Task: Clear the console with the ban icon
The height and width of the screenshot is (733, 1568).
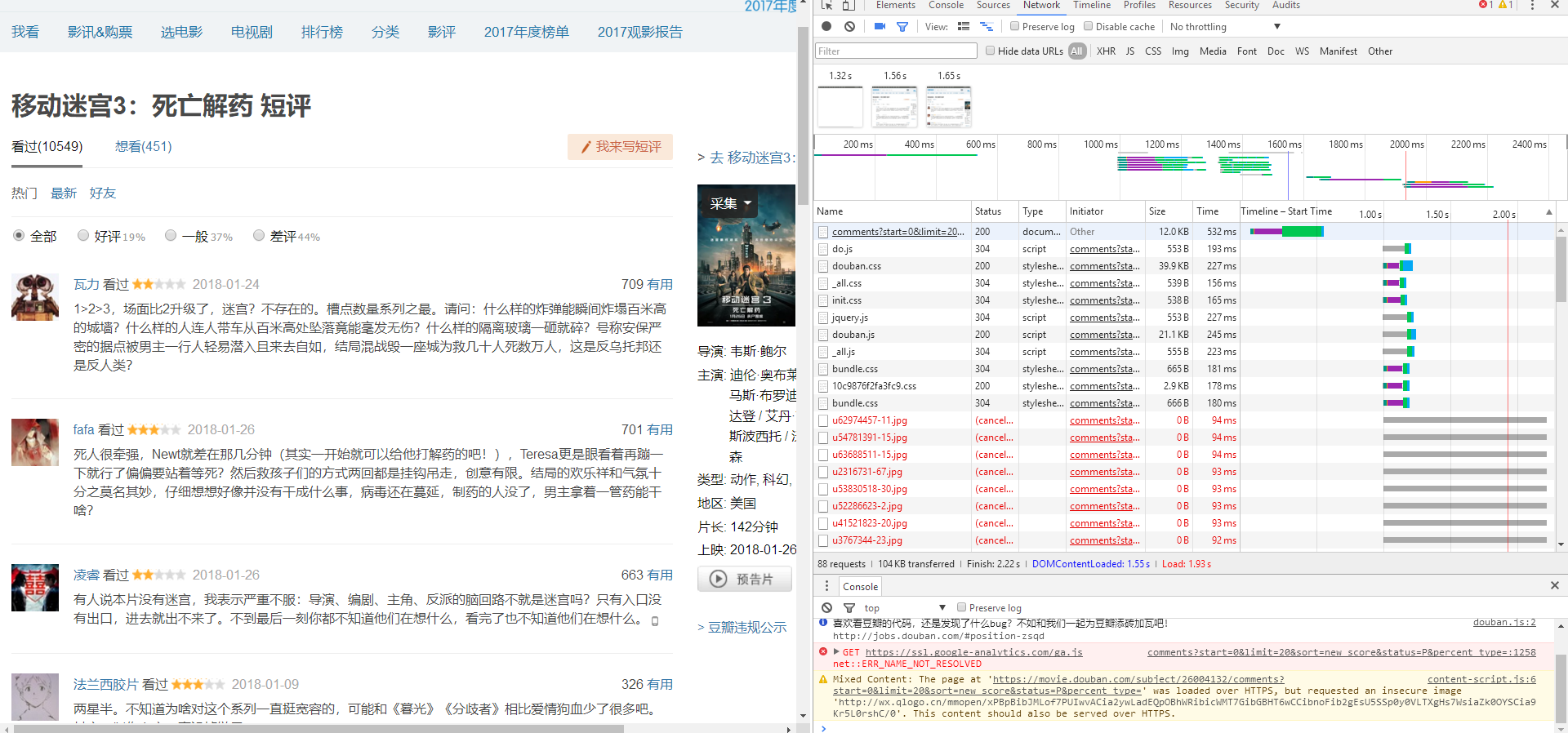Action: click(826, 607)
